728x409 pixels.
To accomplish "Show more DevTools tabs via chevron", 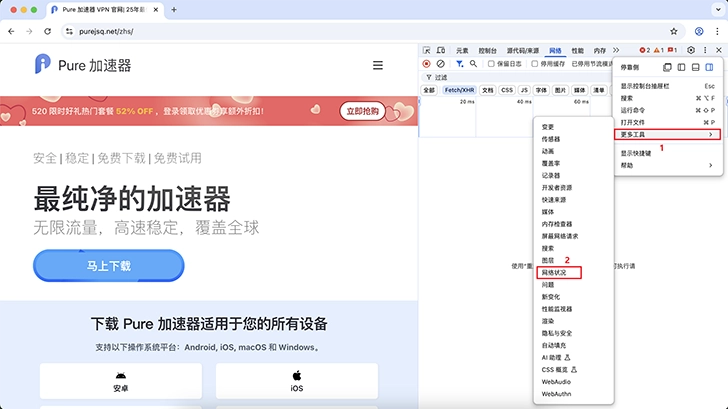I will (616, 50).
